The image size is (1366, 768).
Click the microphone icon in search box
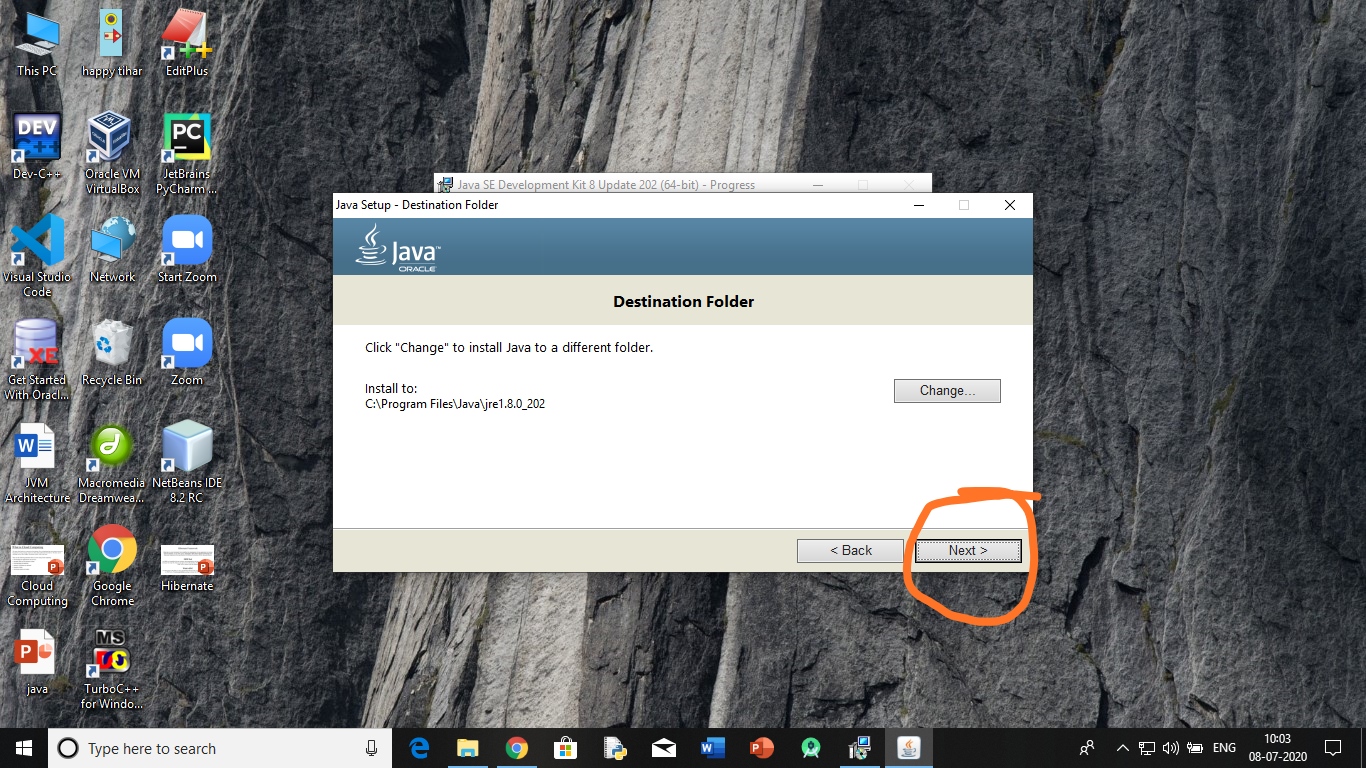(x=372, y=748)
